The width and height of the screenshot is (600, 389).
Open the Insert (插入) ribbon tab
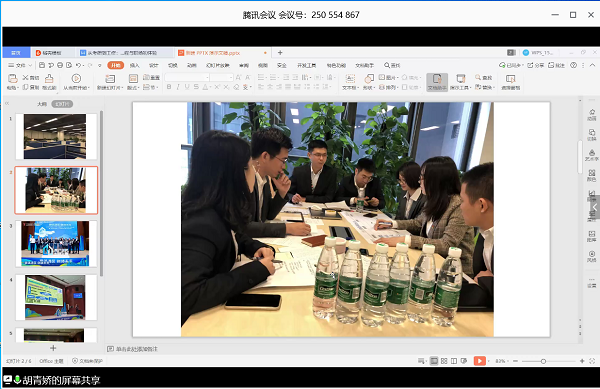pos(135,65)
